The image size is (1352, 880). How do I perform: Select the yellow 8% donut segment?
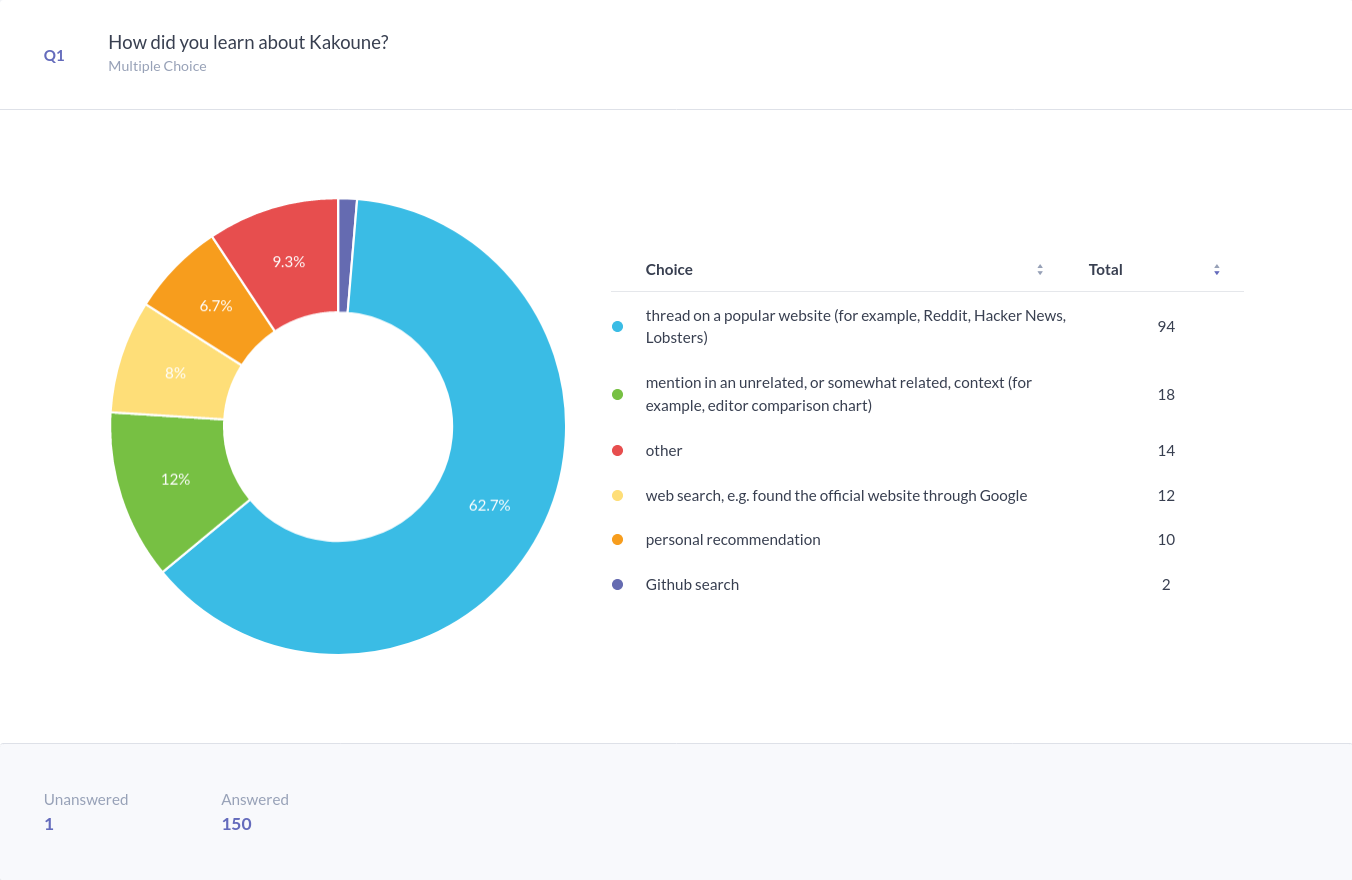[175, 372]
